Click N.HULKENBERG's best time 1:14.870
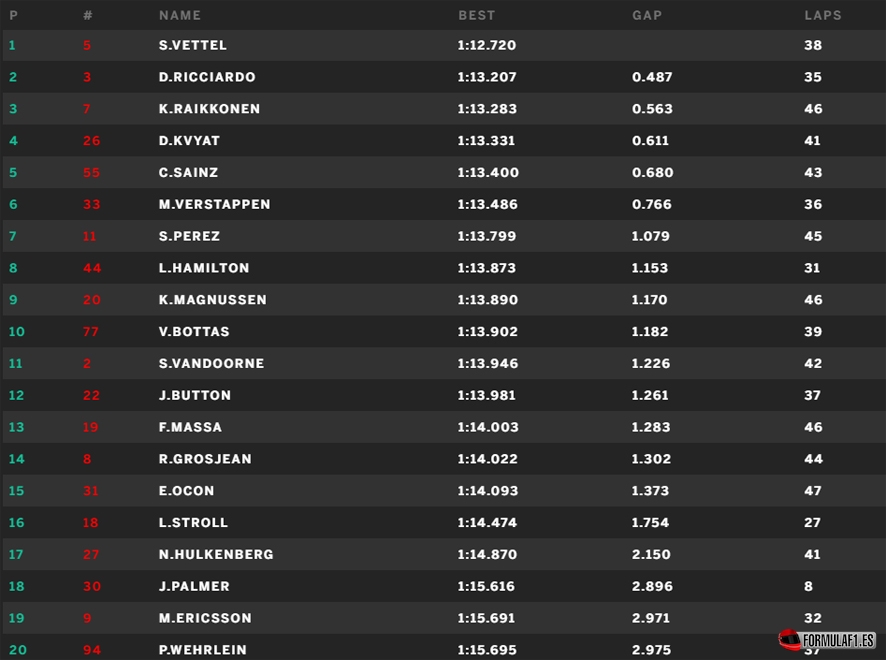The image size is (886, 660). 487,554
